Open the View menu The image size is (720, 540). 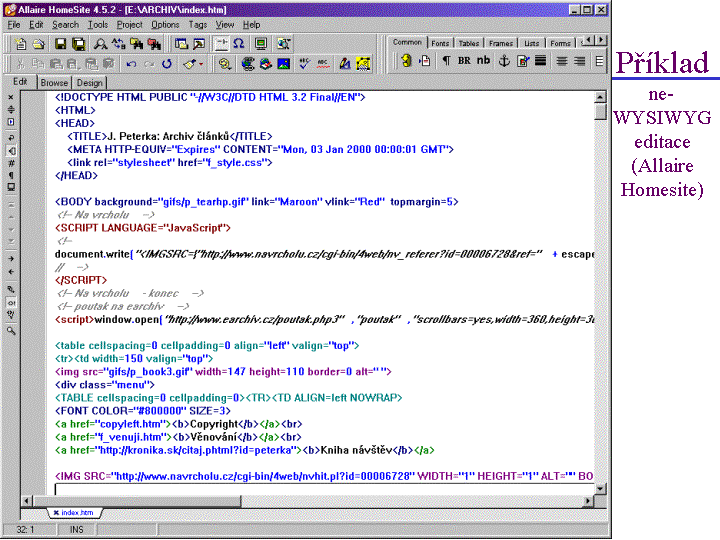point(225,25)
